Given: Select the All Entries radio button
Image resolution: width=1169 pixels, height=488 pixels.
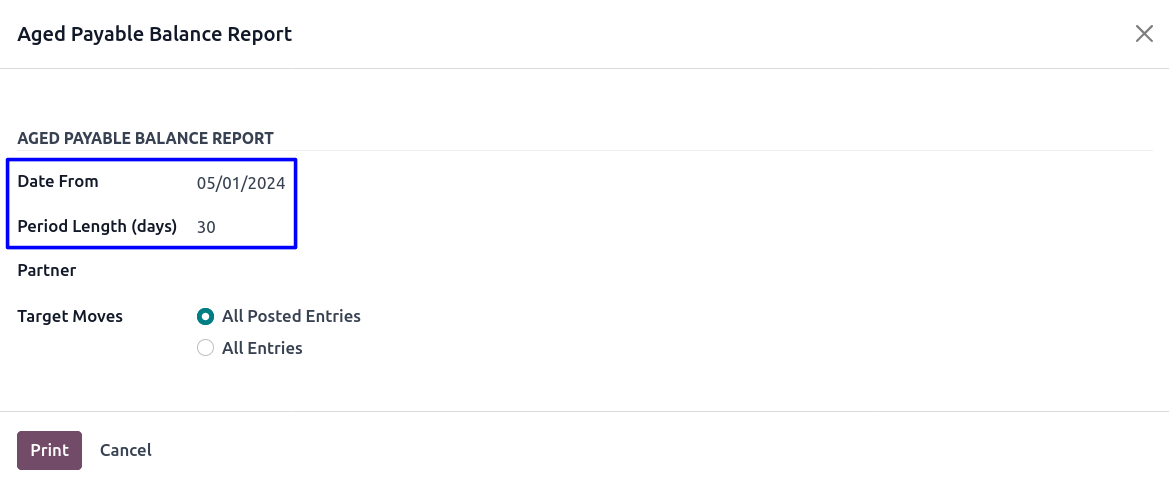Looking at the screenshot, I should click(x=206, y=348).
